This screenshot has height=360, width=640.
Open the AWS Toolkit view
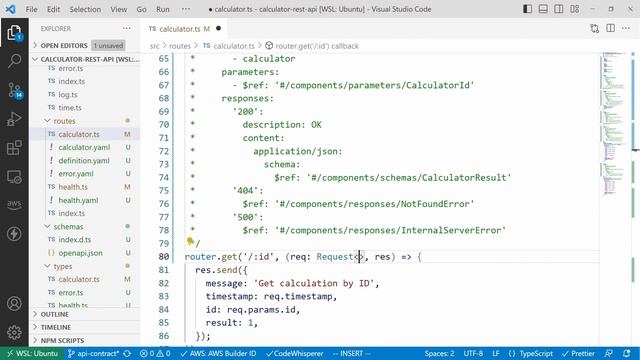click(14, 204)
